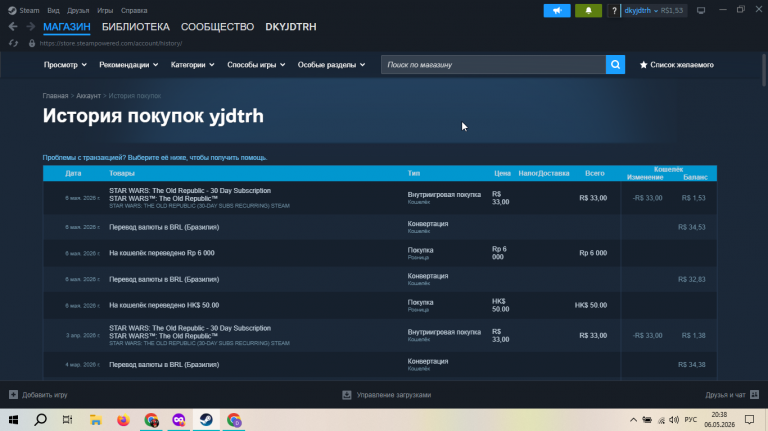Open Windows search magnifier
The height and width of the screenshot is (431, 768).
(41, 420)
